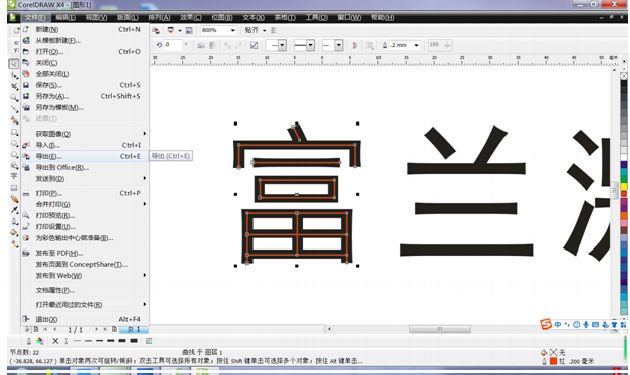The height and width of the screenshot is (375, 630).
Task: Switch to the 页 1 page tab
Action: [134, 329]
